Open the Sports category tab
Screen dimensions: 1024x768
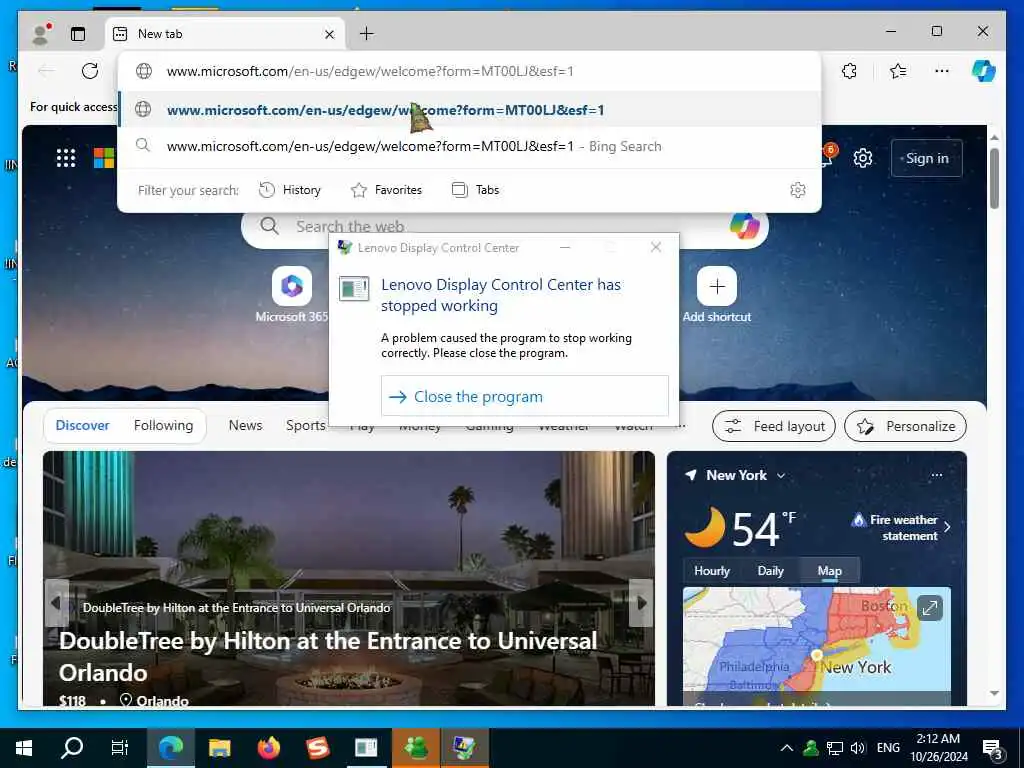(x=306, y=425)
